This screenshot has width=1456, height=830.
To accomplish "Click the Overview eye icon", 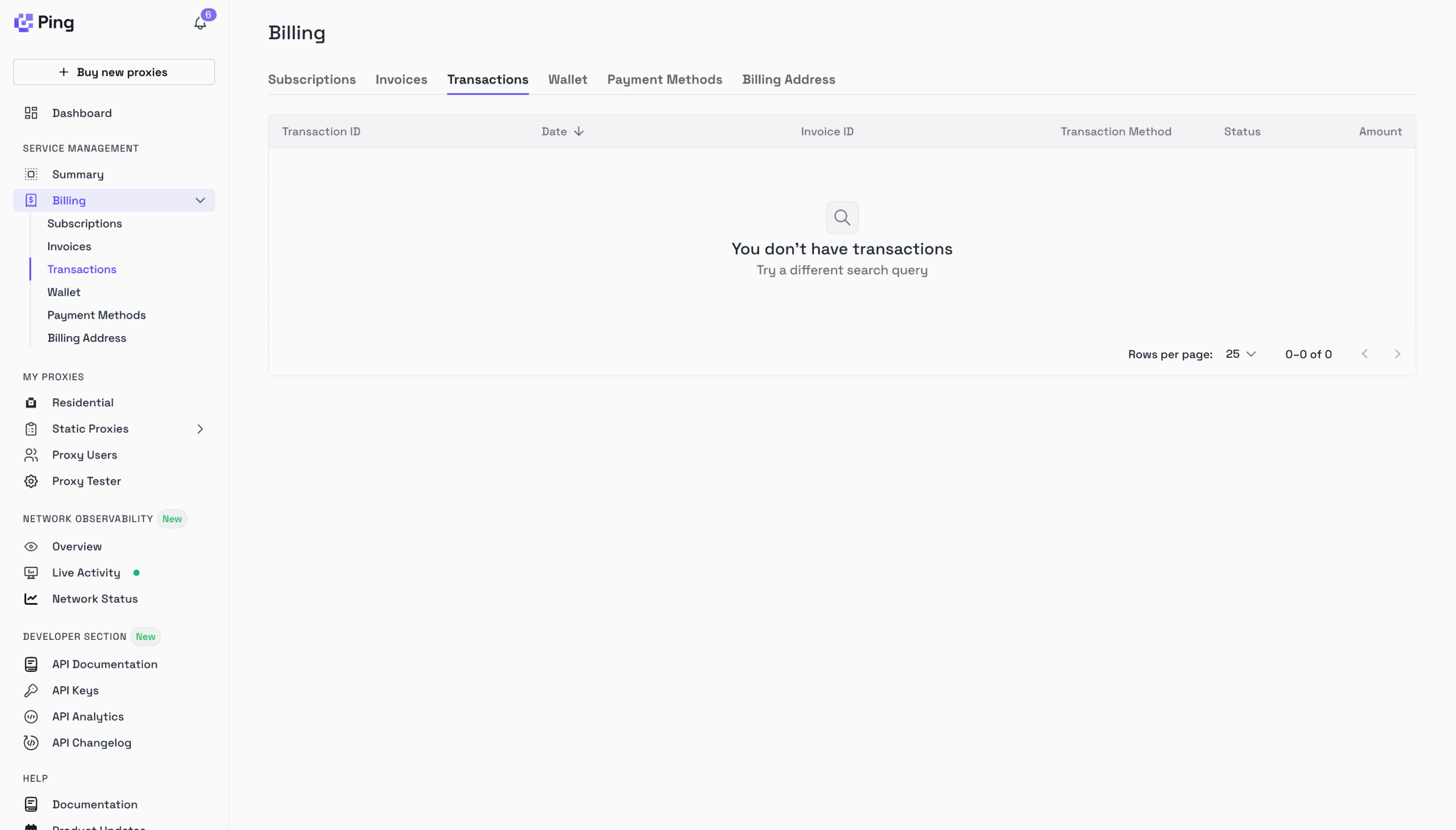I will 31,546.
